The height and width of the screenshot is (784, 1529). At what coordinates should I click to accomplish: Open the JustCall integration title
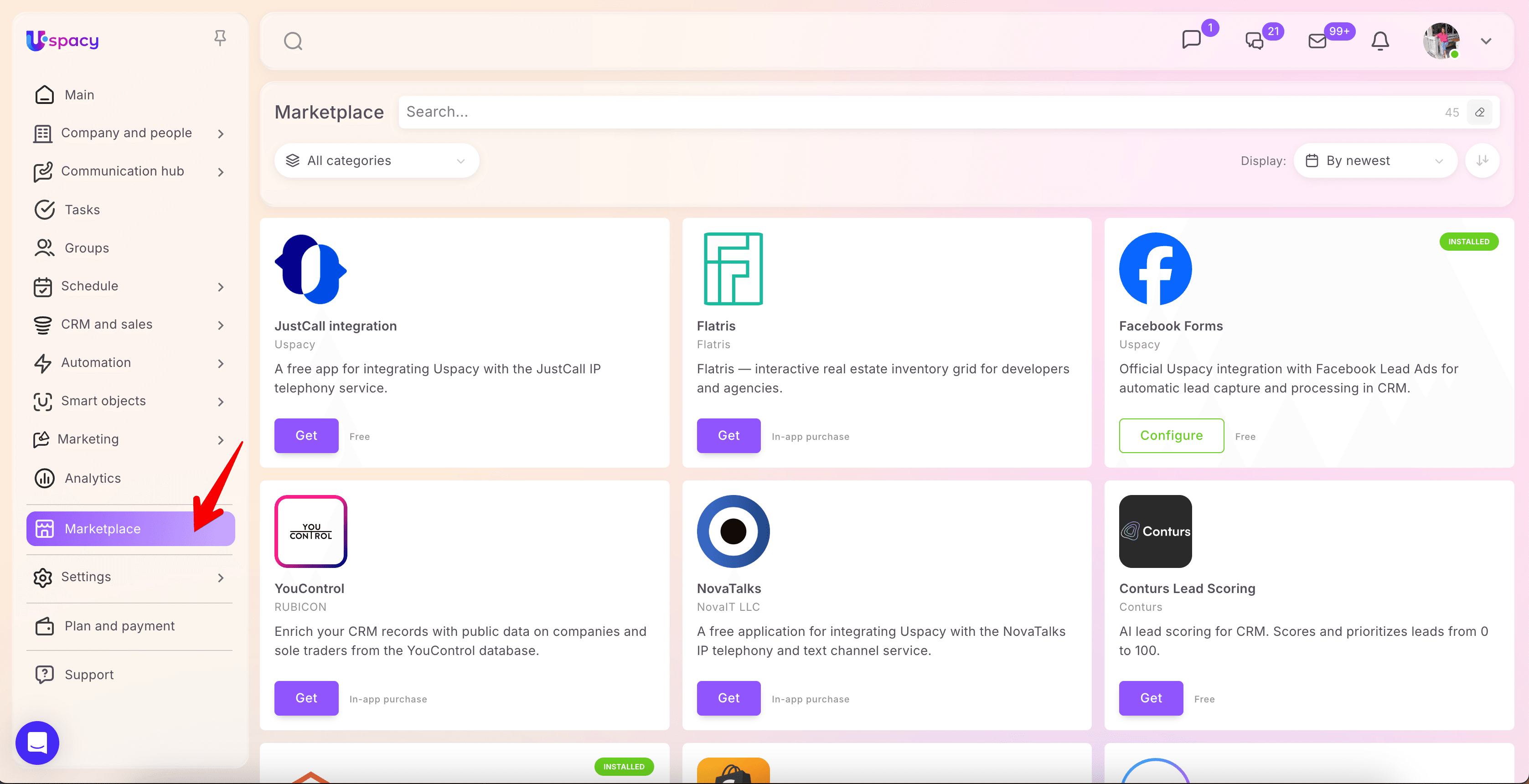(x=336, y=326)
